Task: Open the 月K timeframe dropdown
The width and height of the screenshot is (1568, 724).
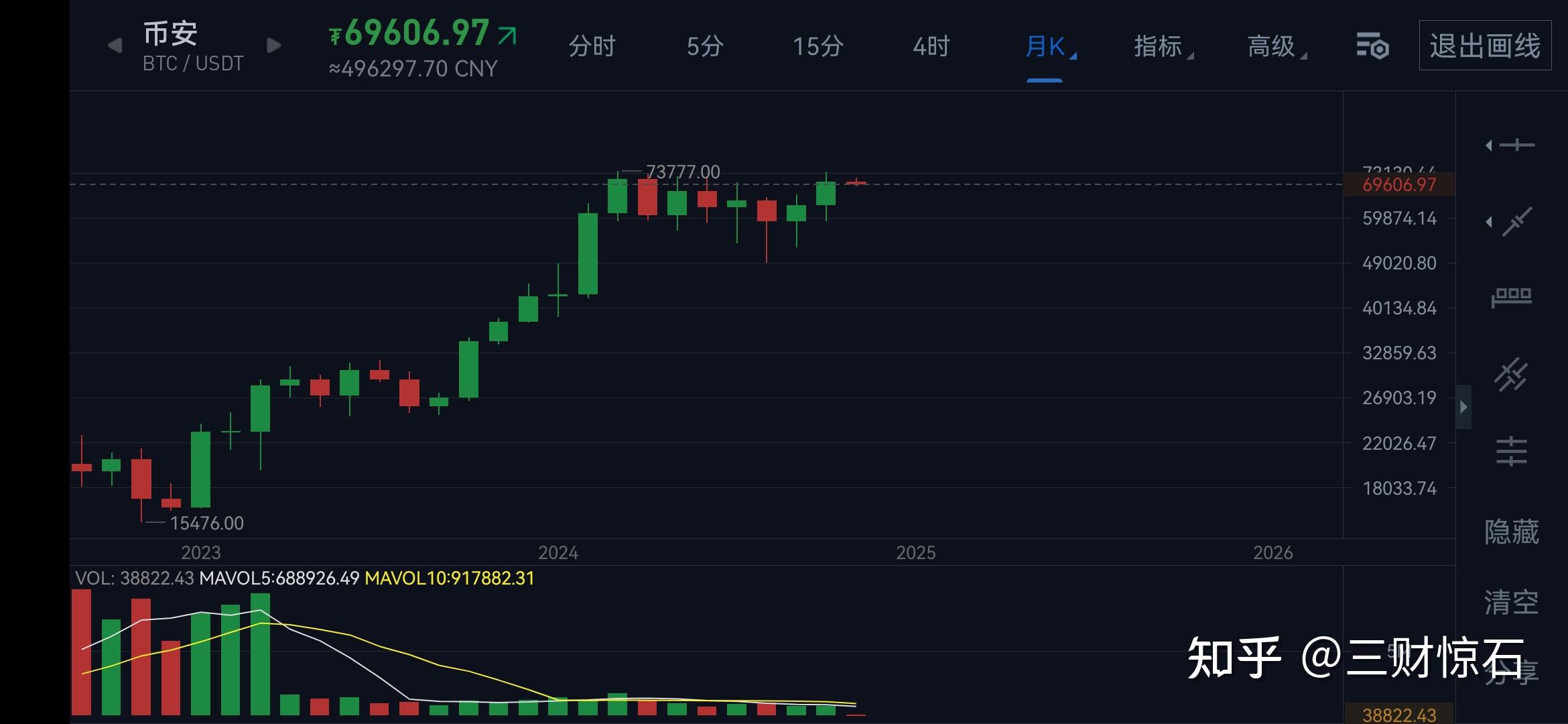Action: tap(1045, 46)
